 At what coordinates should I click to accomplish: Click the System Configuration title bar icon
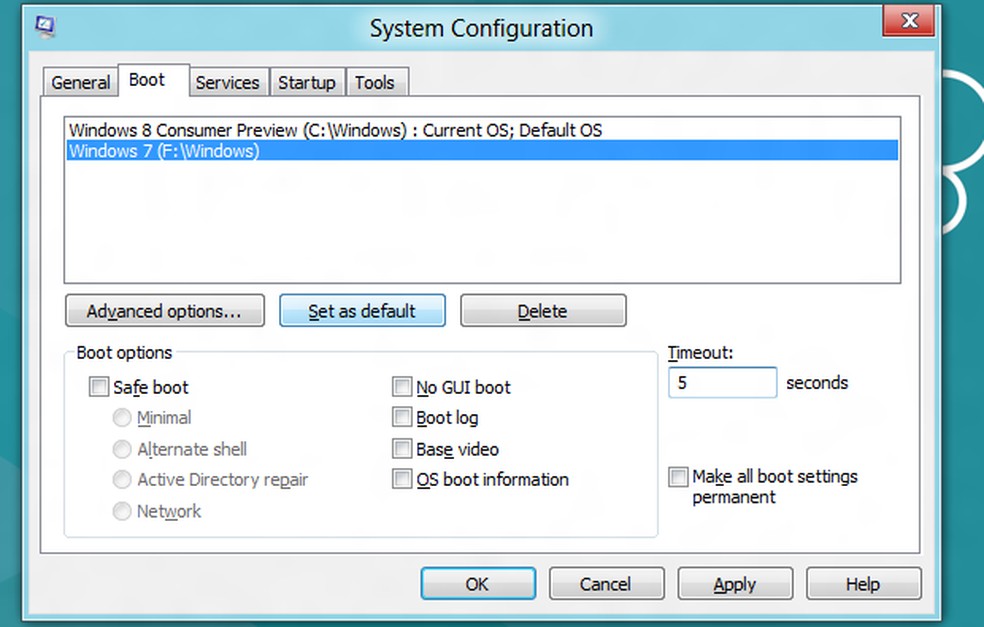[x=45, y=27]
